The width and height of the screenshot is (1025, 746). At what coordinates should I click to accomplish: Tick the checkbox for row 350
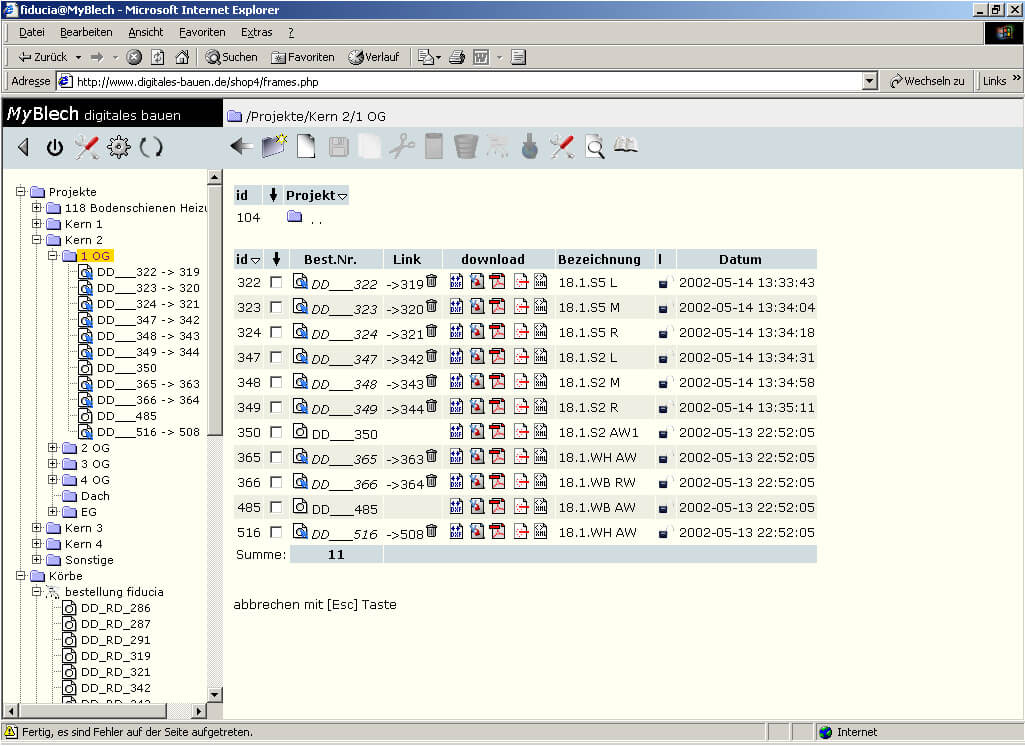tap(275, 433)
